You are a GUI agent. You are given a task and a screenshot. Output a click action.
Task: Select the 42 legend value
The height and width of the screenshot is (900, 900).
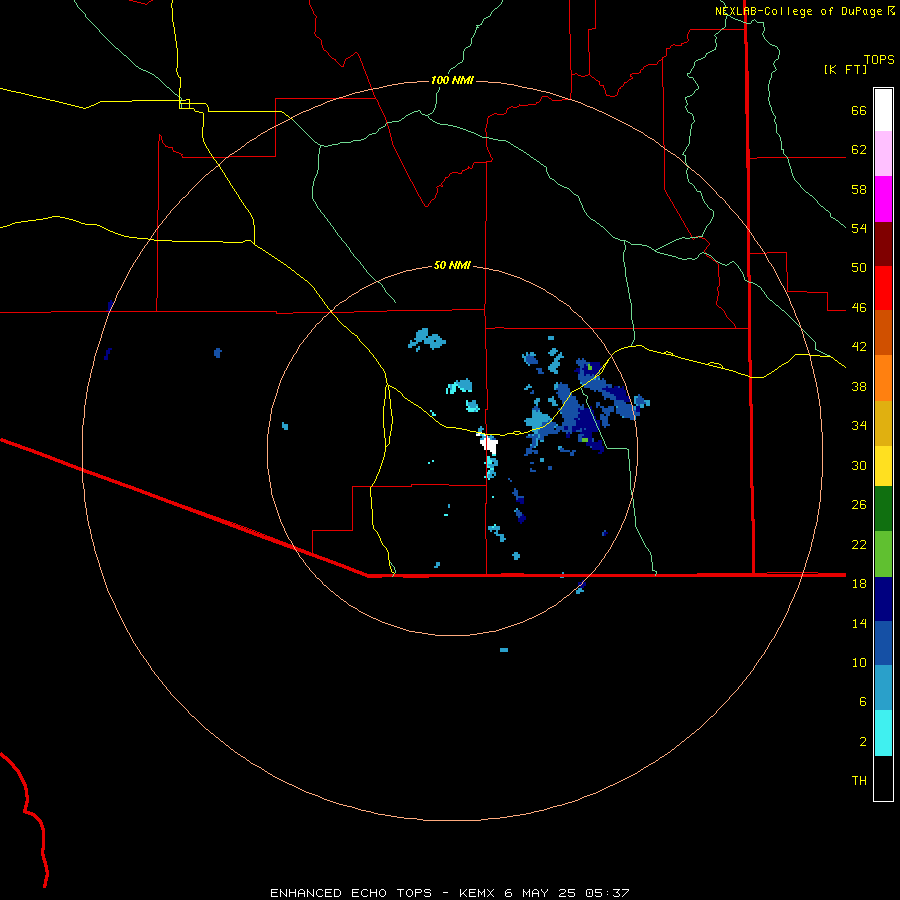tap(859, 347)
